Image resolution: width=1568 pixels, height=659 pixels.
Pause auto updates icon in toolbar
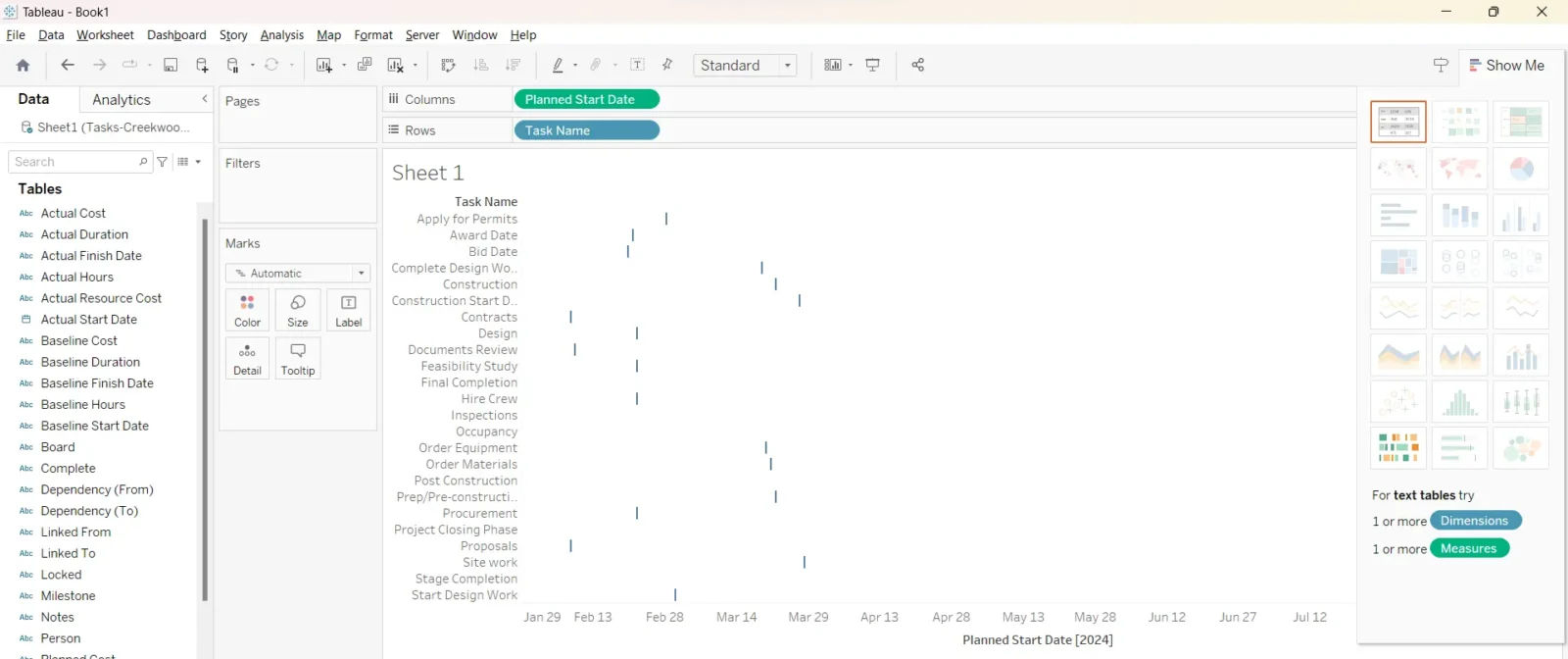click(x=233, y=65)
